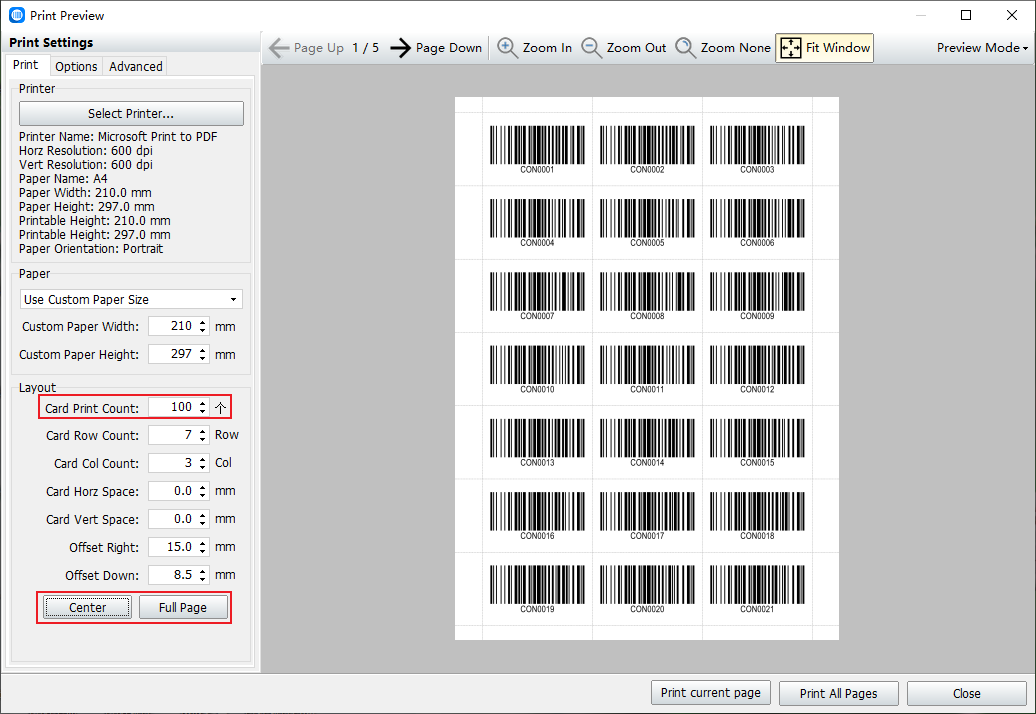This screenshot has width=1036, height=714.
Task: Increase Card Col Count with up spinner
Action: [x=203, y=459]
